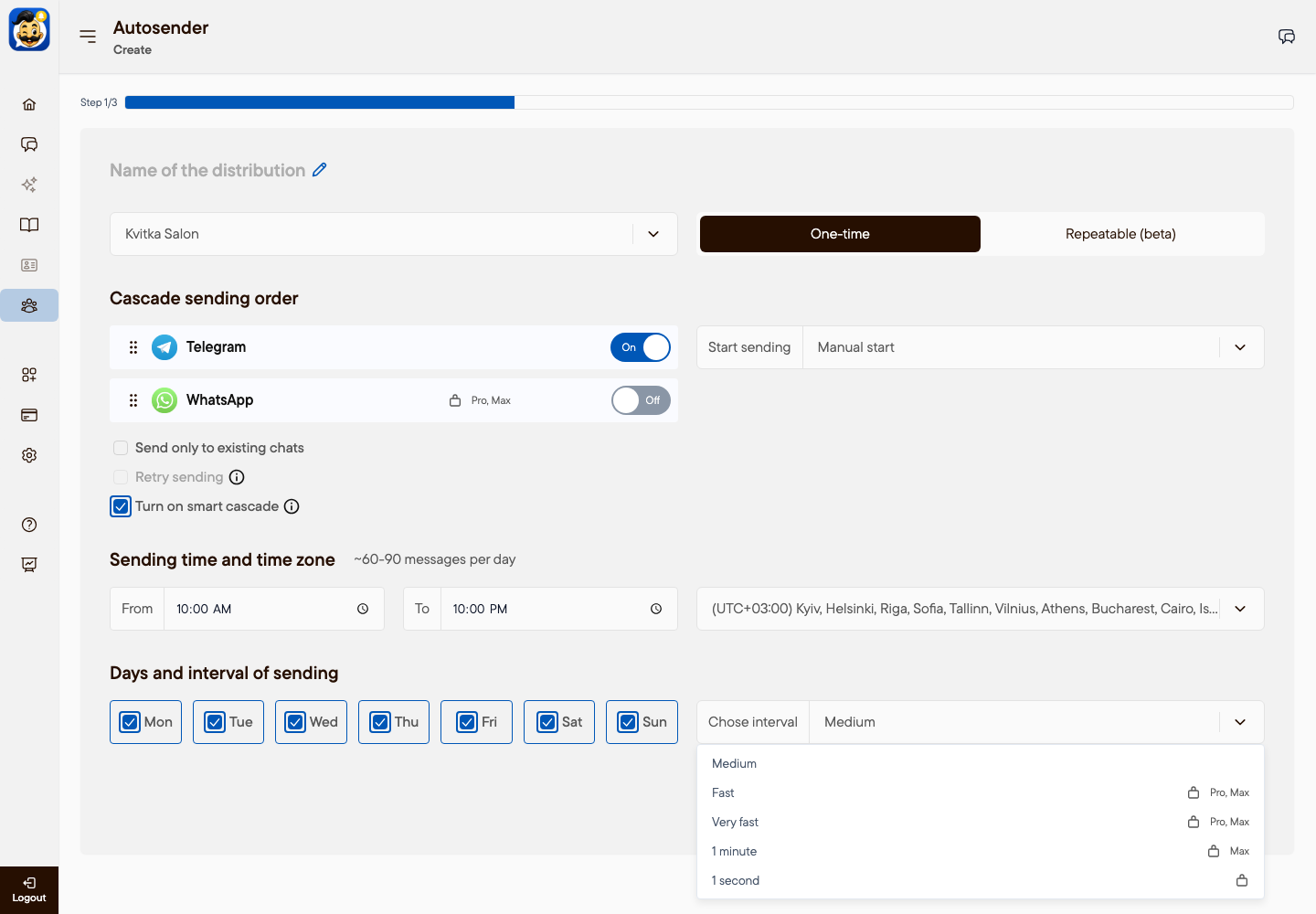Turn off the Telegram toggle
Screen dimensions: 1316x914
pos(641,347)
